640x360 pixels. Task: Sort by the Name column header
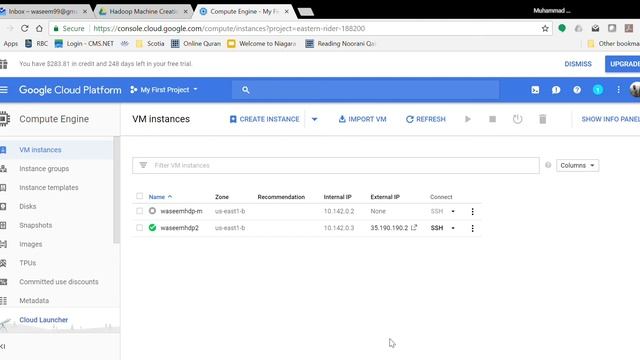(160, 197)
